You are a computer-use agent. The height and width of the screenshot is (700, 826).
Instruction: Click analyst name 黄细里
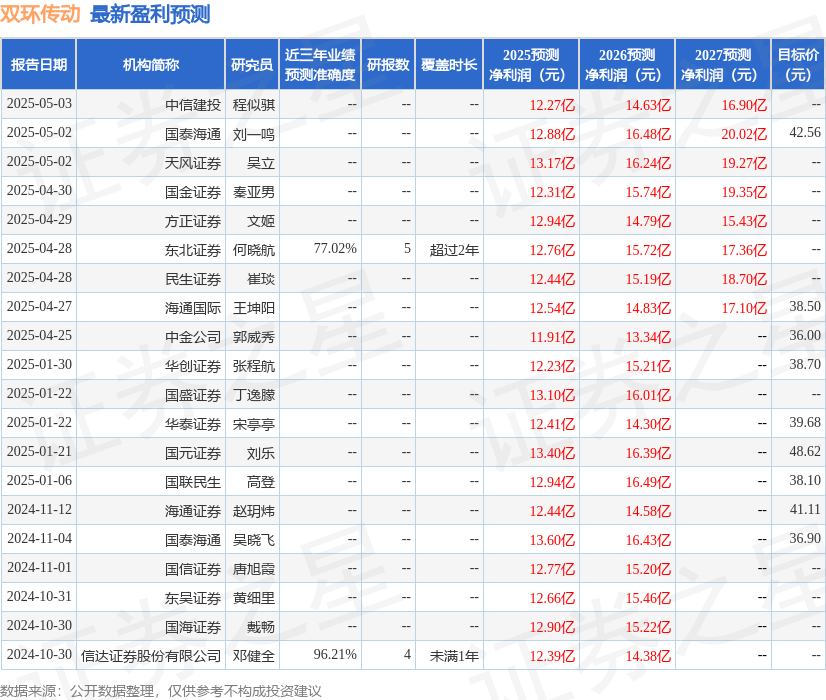tap(254, 597)
